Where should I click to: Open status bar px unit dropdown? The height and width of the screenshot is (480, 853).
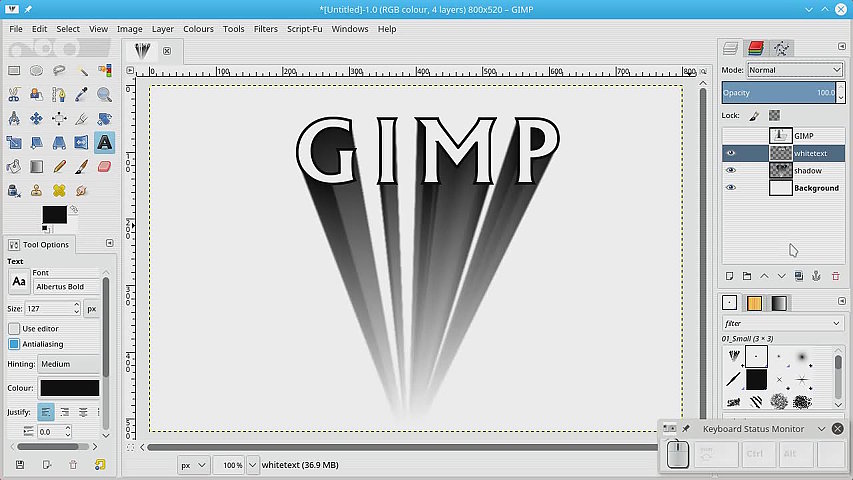(193, 465)
